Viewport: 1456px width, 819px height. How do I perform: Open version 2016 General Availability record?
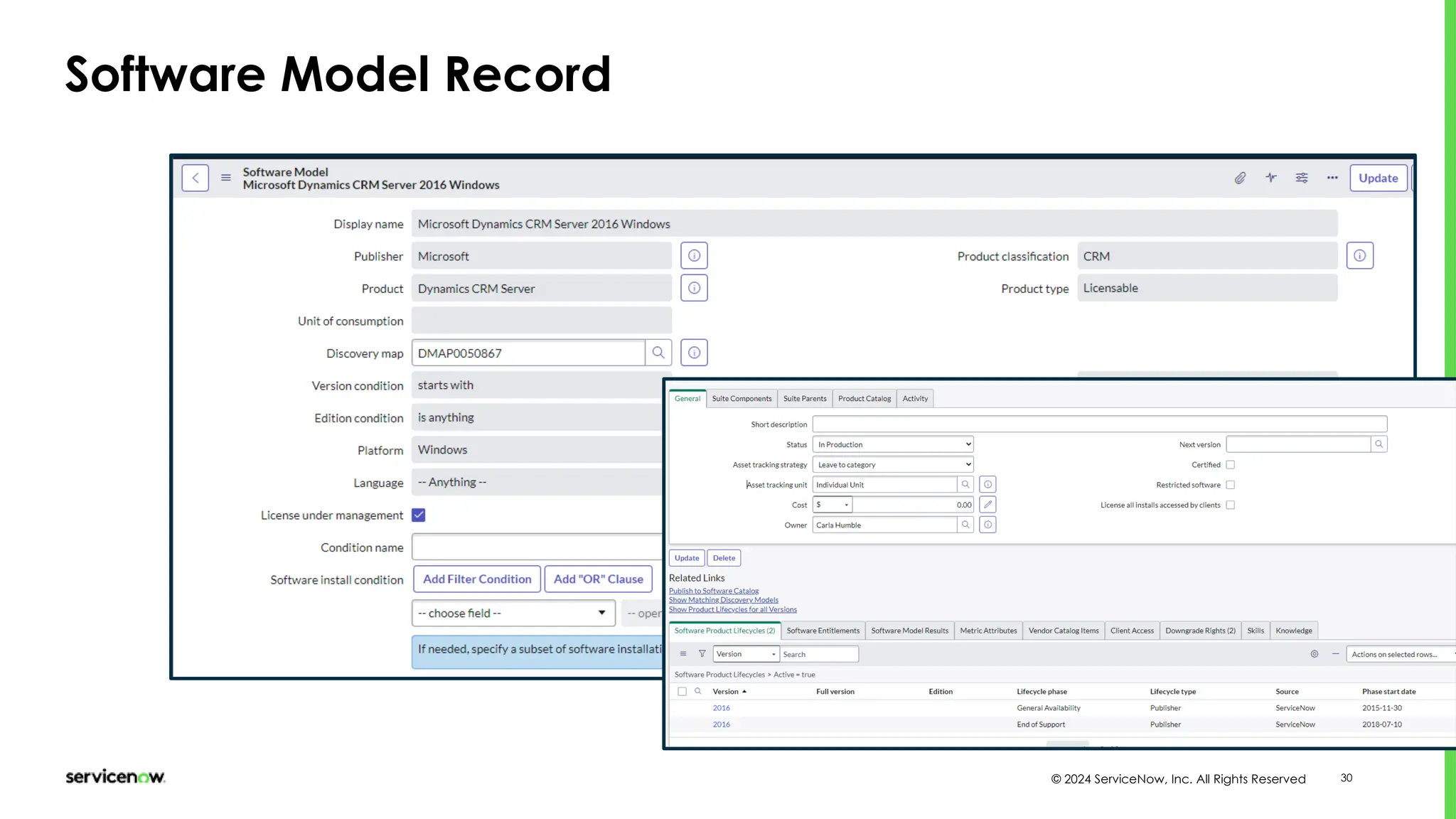721,708
